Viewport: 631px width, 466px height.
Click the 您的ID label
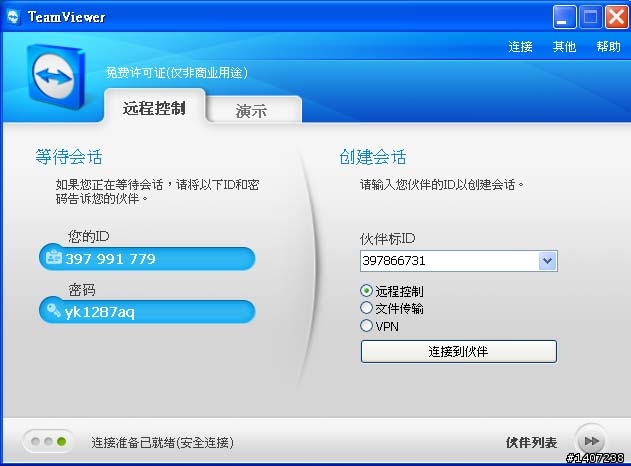pos(89,236)
